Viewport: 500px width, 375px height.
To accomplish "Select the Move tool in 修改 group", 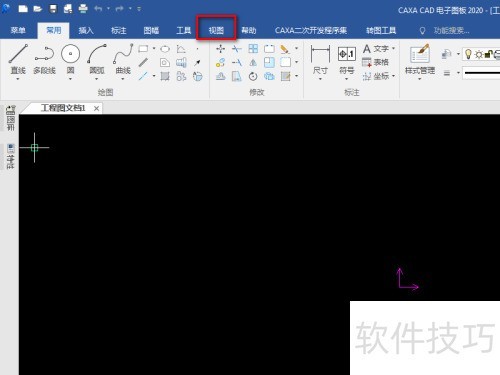I will (220, 49).
